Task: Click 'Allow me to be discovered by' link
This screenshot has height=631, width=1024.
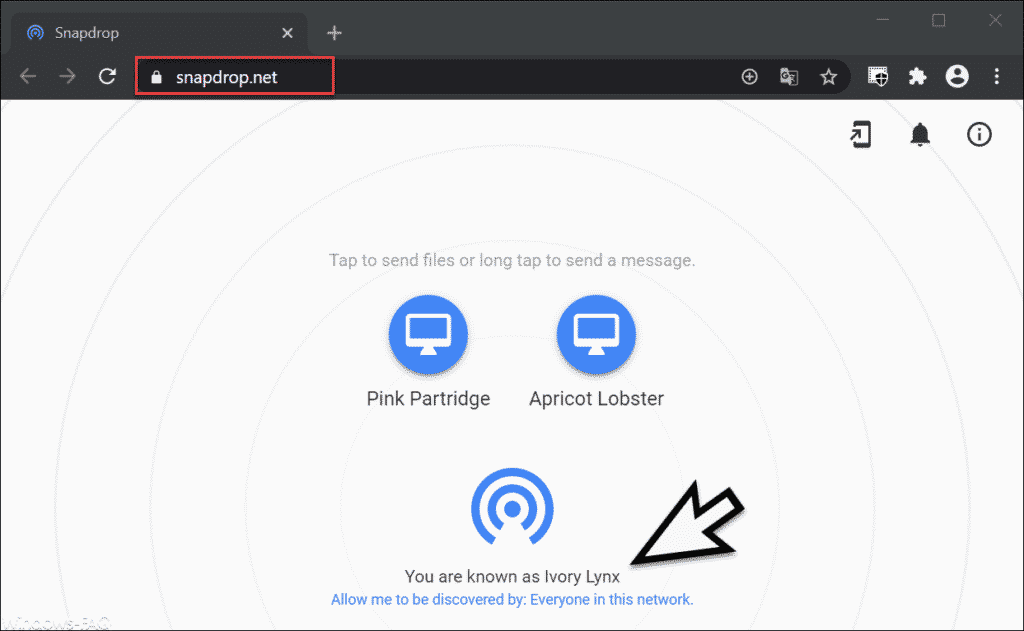Action: [x=512, y=599]
